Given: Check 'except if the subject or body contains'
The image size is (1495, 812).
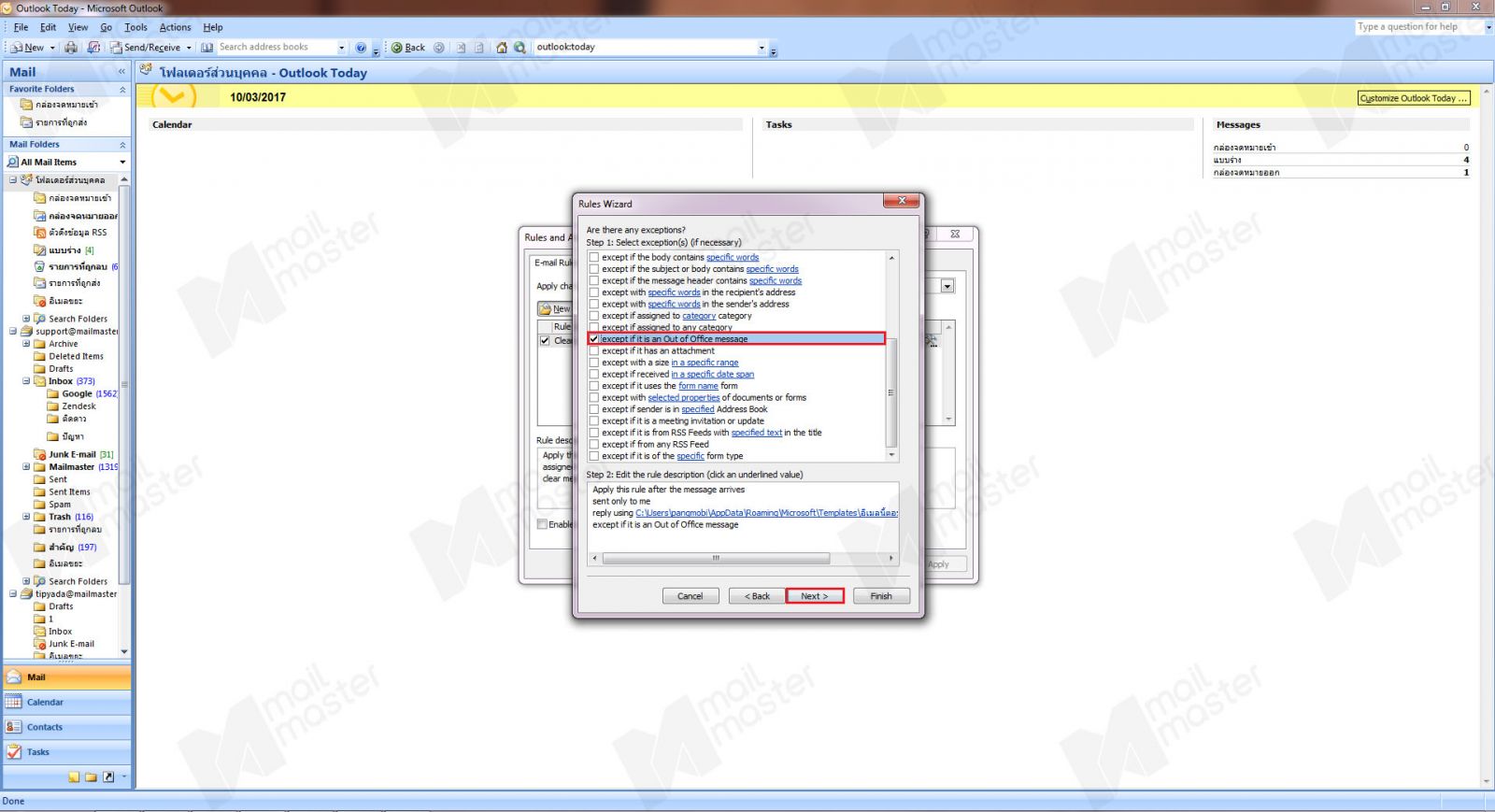Looking at the screenshot, I should point(593,269).
